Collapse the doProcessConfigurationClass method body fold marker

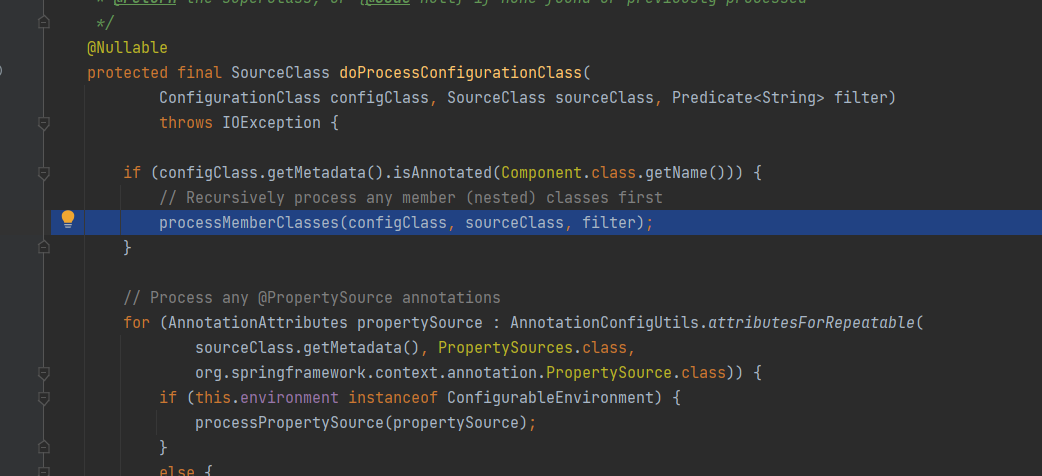click(43, 123)
